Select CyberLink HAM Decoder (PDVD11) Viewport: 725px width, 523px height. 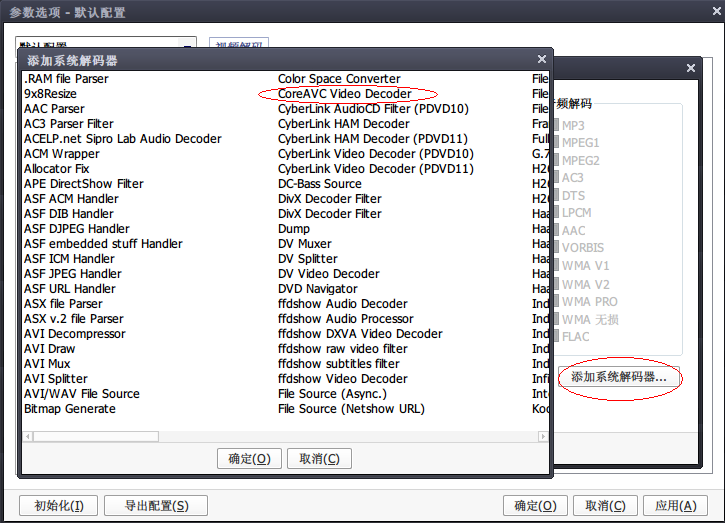pyautogui.click(x=373, y=139)
